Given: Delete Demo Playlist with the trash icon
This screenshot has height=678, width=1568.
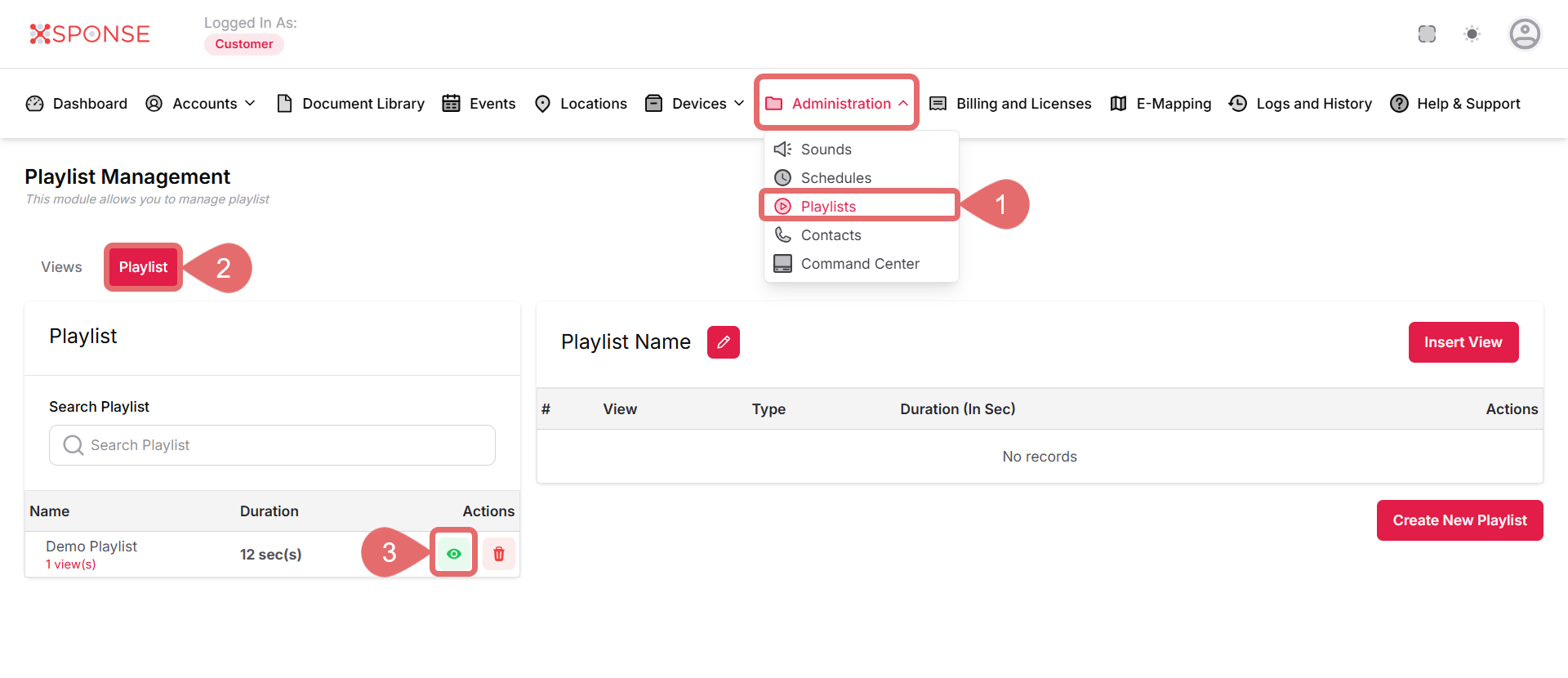Looking at the screenshot, I should click(x=498, y=554).
